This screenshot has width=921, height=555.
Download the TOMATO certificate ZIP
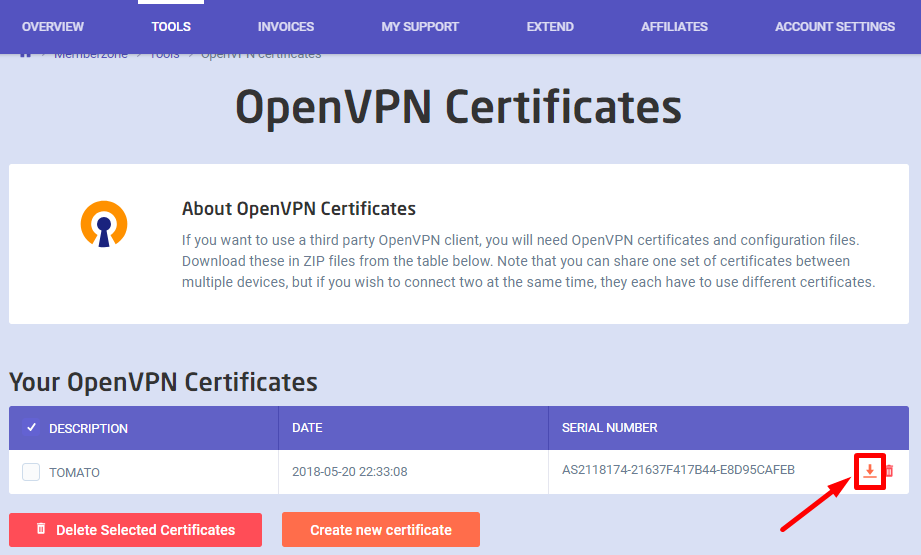tap(869, 470)
